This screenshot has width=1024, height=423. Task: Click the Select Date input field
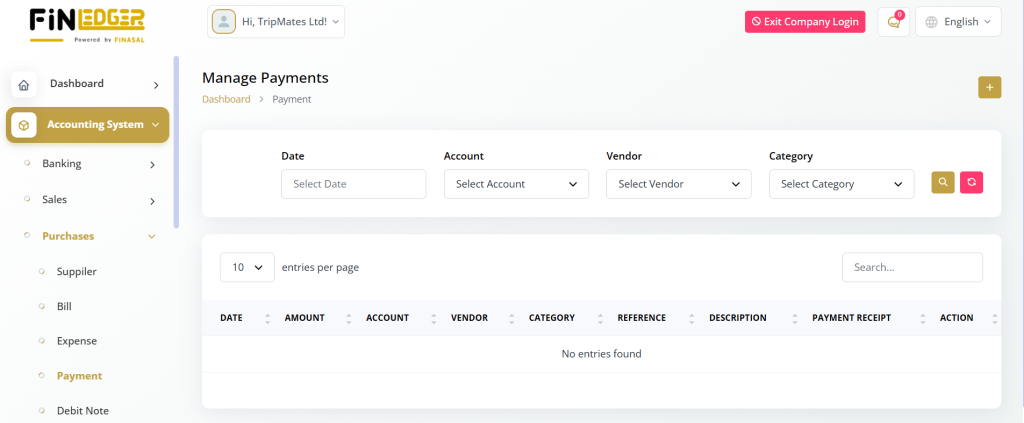click(353, 184)
